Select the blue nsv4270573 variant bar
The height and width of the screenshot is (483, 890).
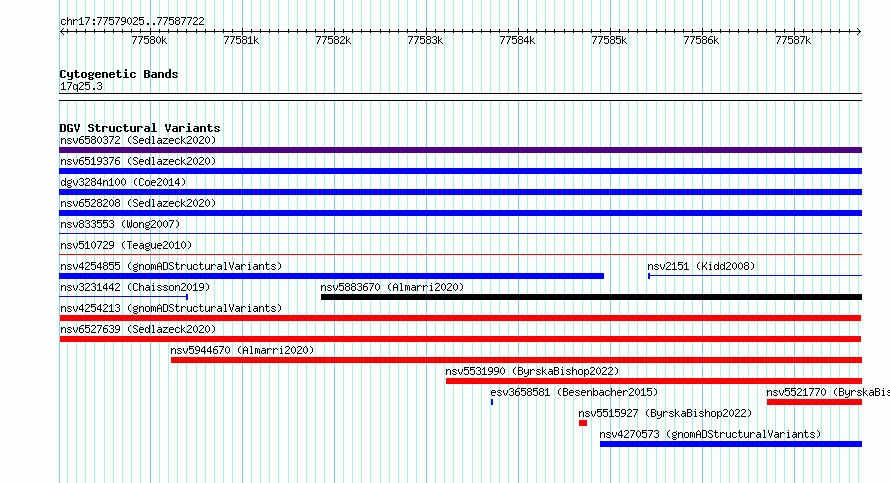pyautogui.click(x=731, y=444)
